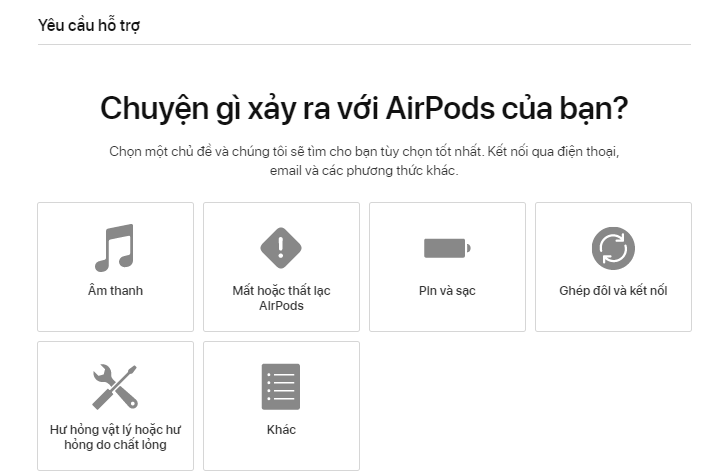The image size is (710, 472).
Task: Click the battery icon for Pin và sạc
Action: 447,248
